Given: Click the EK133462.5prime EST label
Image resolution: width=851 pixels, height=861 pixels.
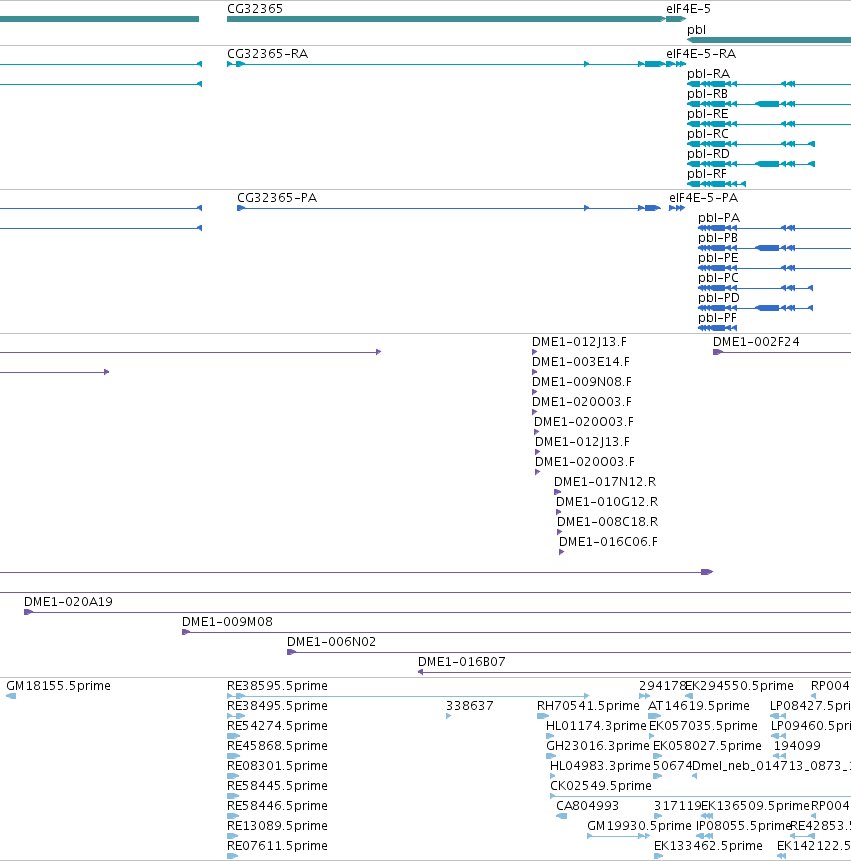Looking at the screenshot, I should point(708,846).
